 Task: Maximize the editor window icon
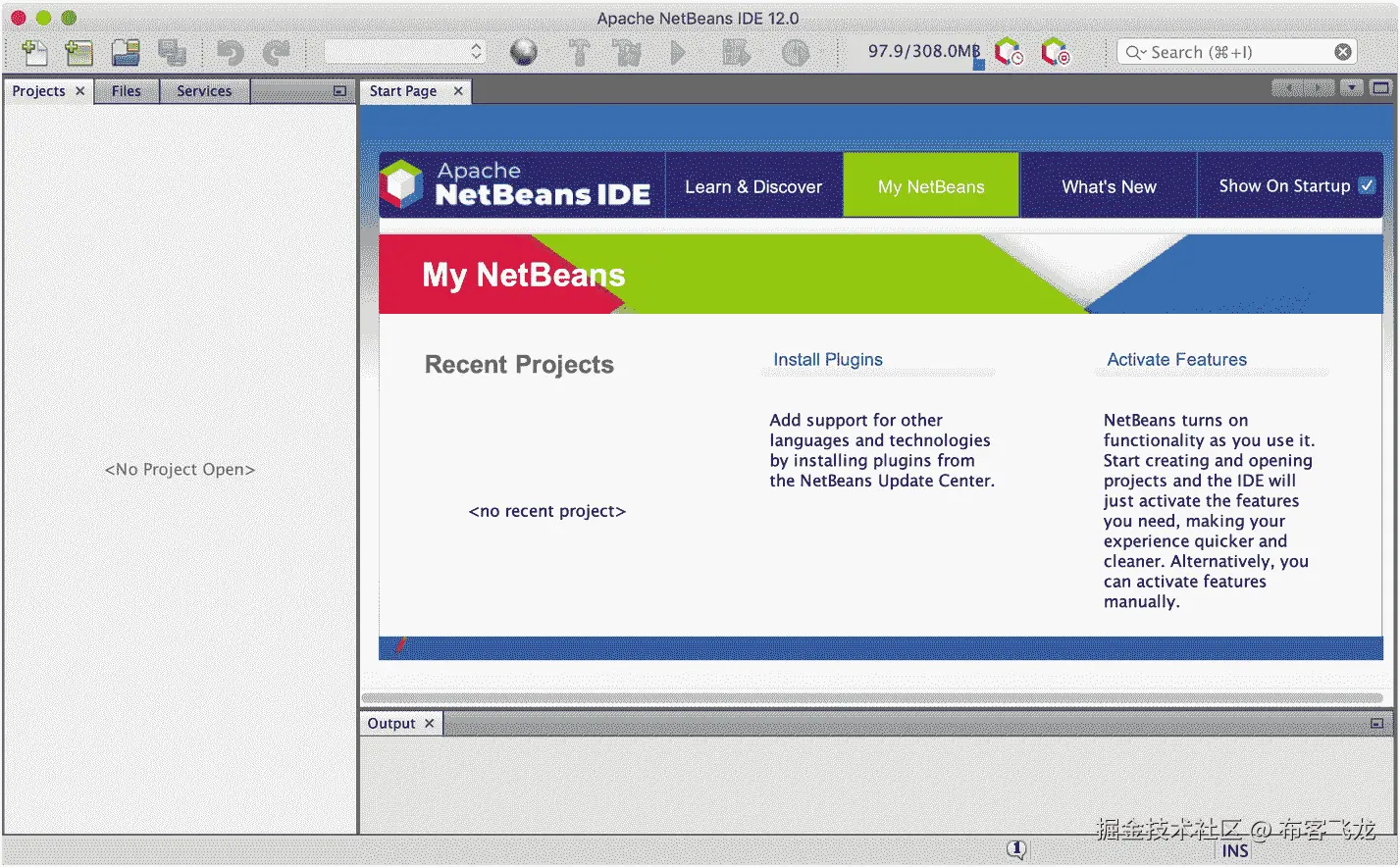coord(1380,88)
